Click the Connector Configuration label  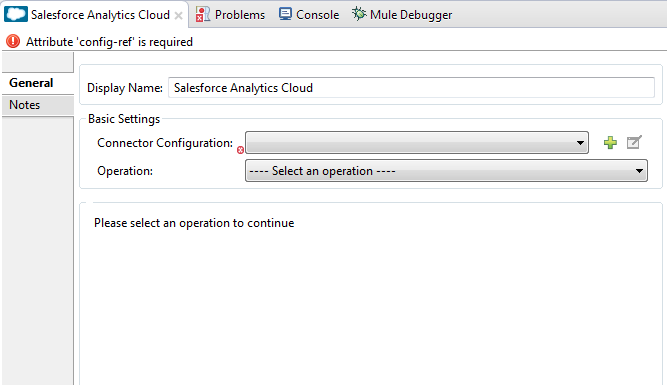pyautogui.click(x=165, y=143)
